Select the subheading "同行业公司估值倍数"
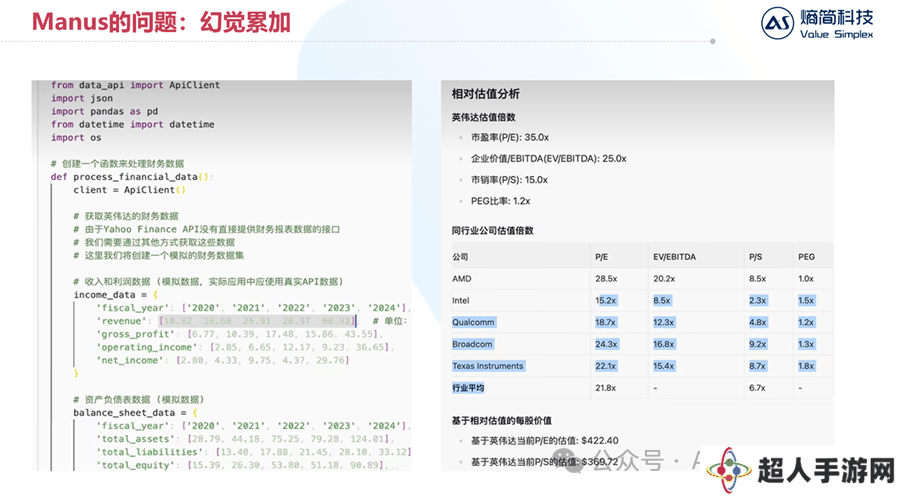Viewport: 900px width, 496px height. point(492,230)
